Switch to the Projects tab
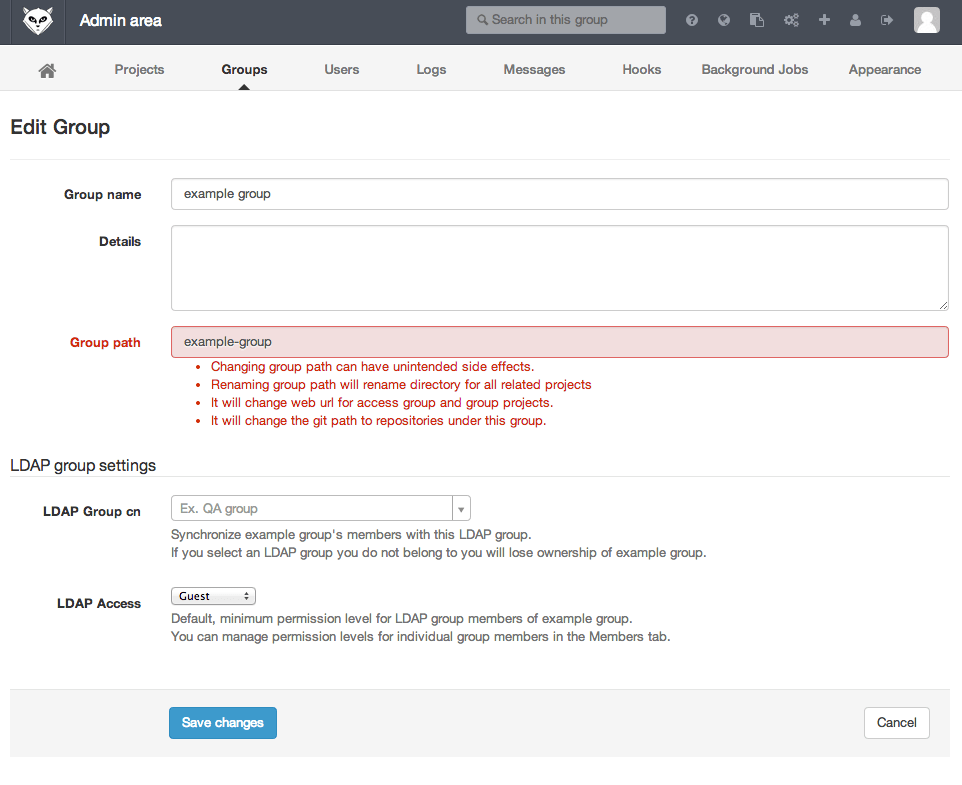 pyautogui.click(x=139, y=69)
